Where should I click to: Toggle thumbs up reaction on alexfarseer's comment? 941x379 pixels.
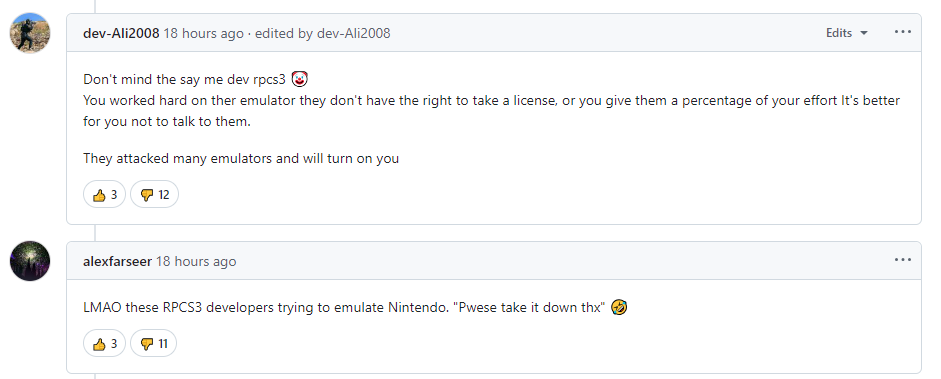point(104,344)
